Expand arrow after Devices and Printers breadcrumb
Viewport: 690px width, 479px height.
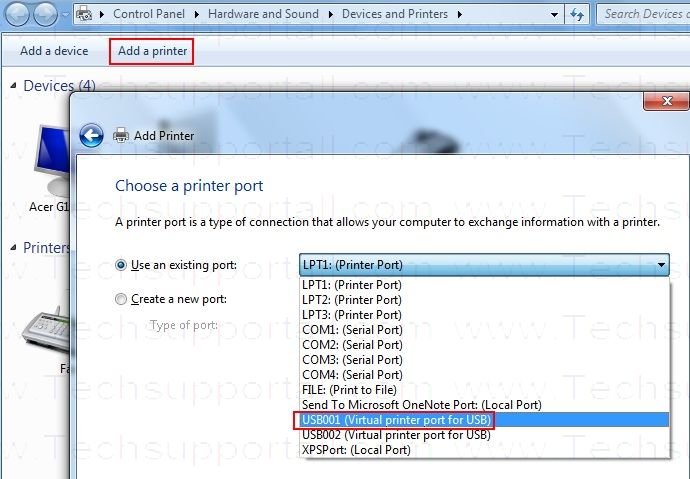coord(459,15)
